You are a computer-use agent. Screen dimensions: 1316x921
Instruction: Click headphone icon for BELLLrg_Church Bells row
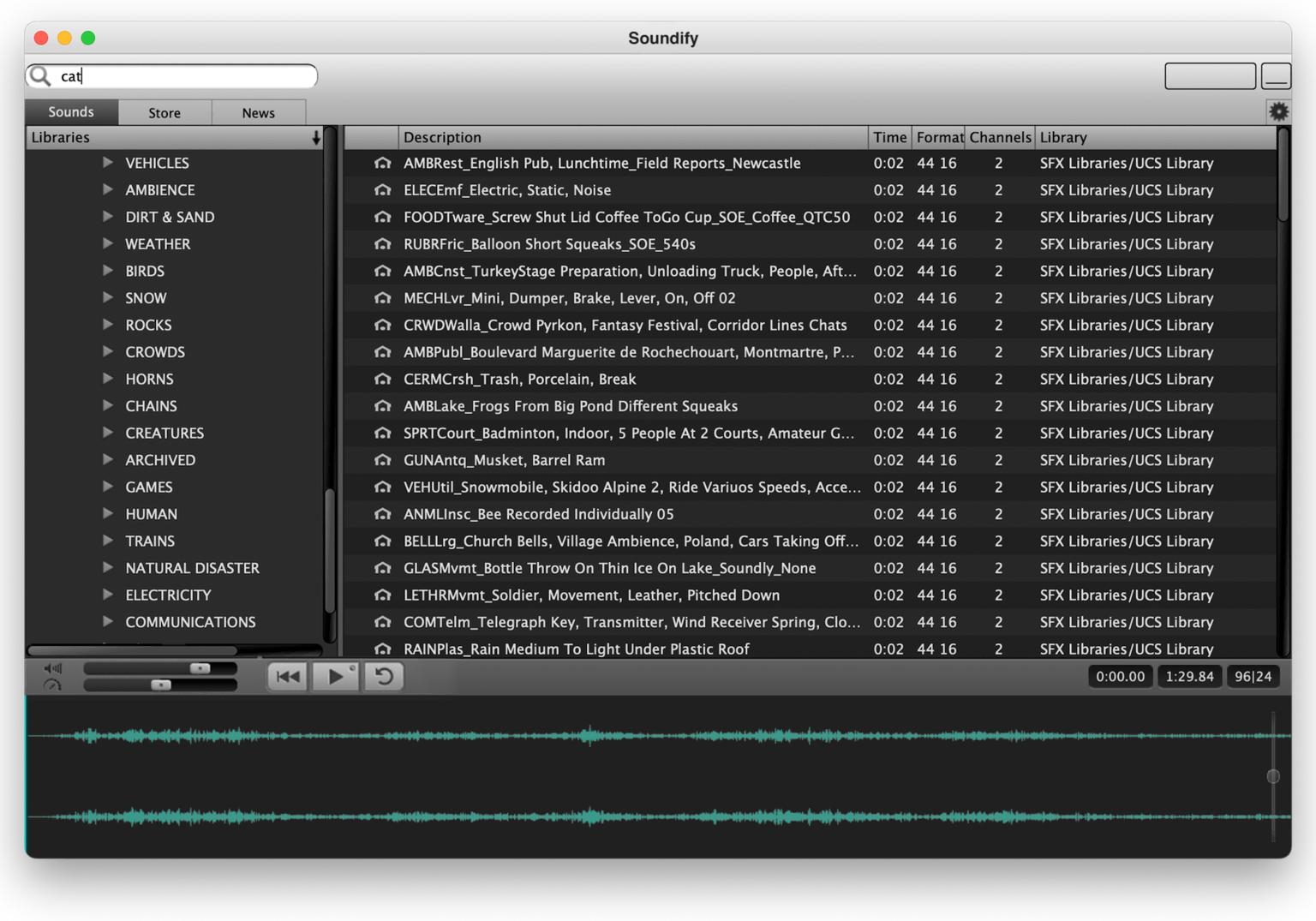point(382,541)
